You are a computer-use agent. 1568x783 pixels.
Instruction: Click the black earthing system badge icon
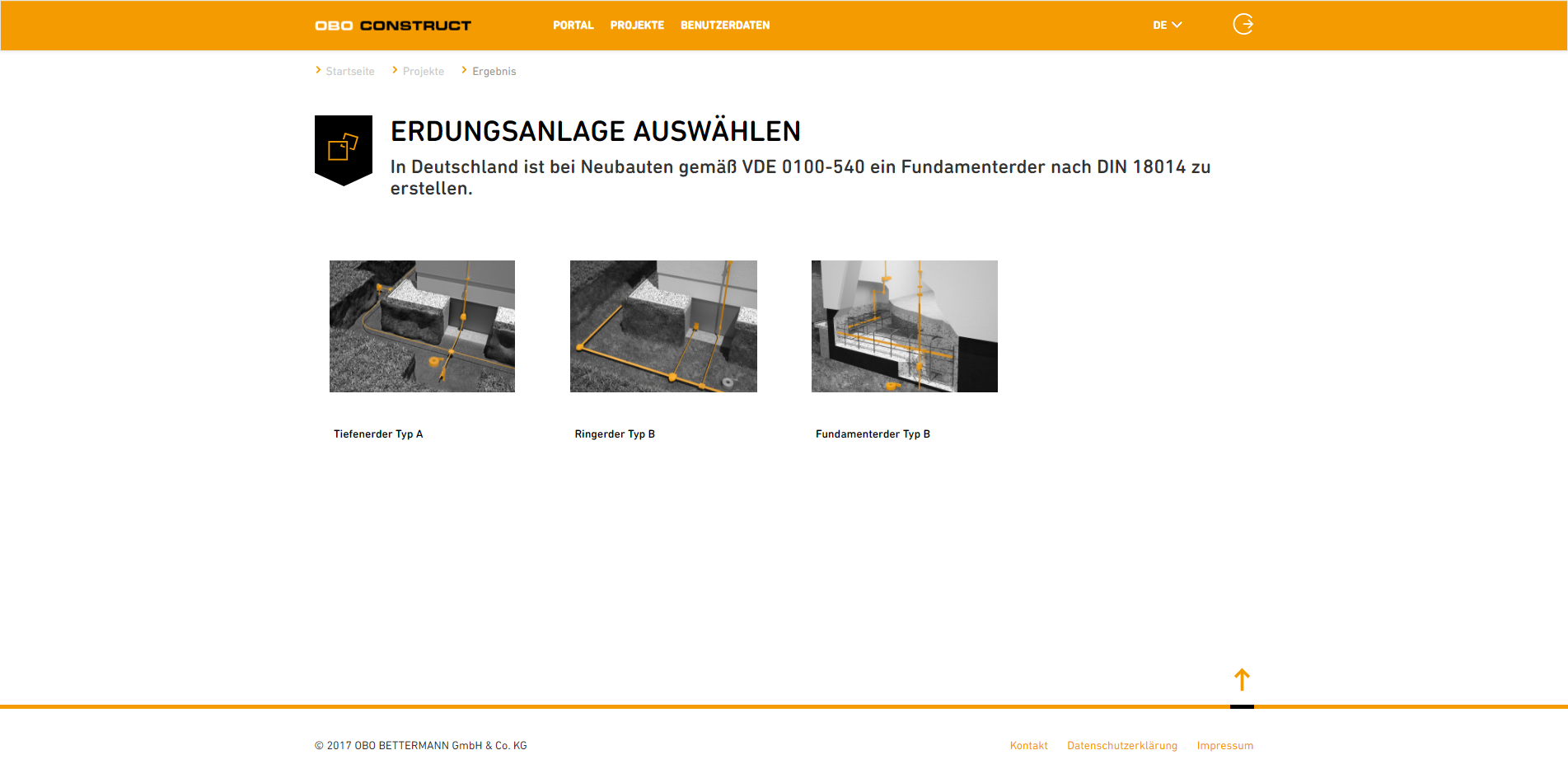344,149
